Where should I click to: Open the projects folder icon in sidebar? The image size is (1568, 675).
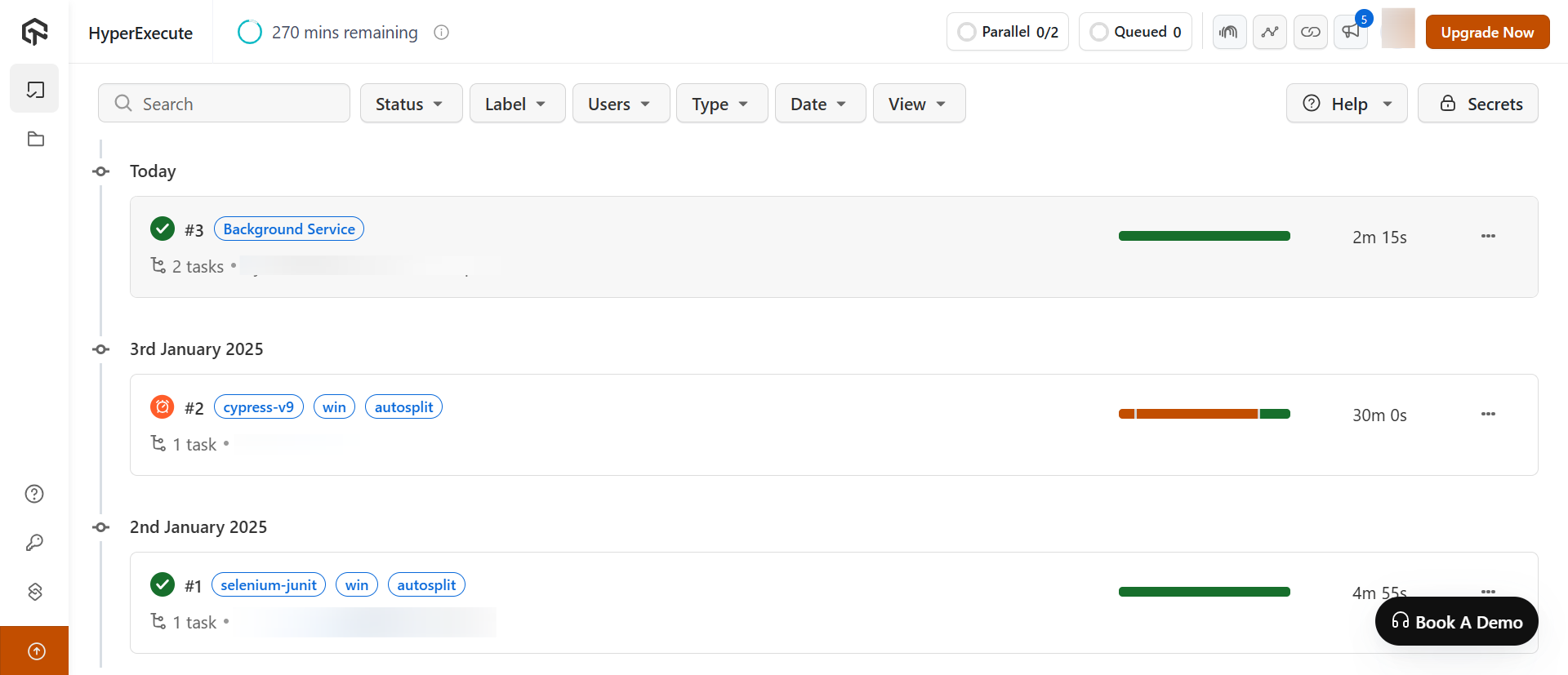click(x=35, y=139)
